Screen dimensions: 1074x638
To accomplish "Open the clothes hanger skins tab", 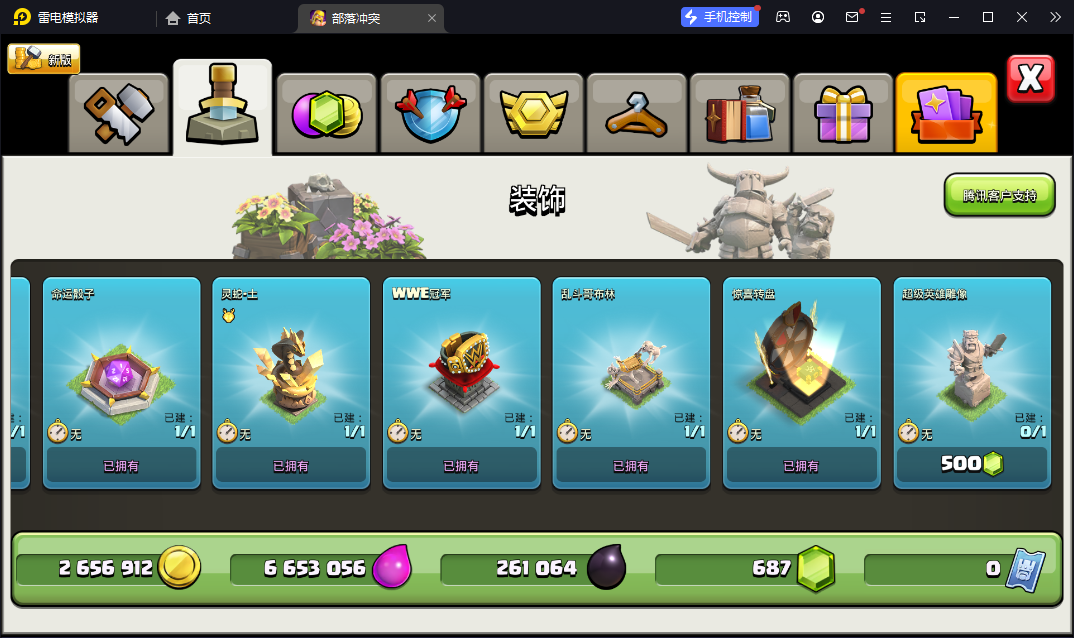I will point(636,113).
